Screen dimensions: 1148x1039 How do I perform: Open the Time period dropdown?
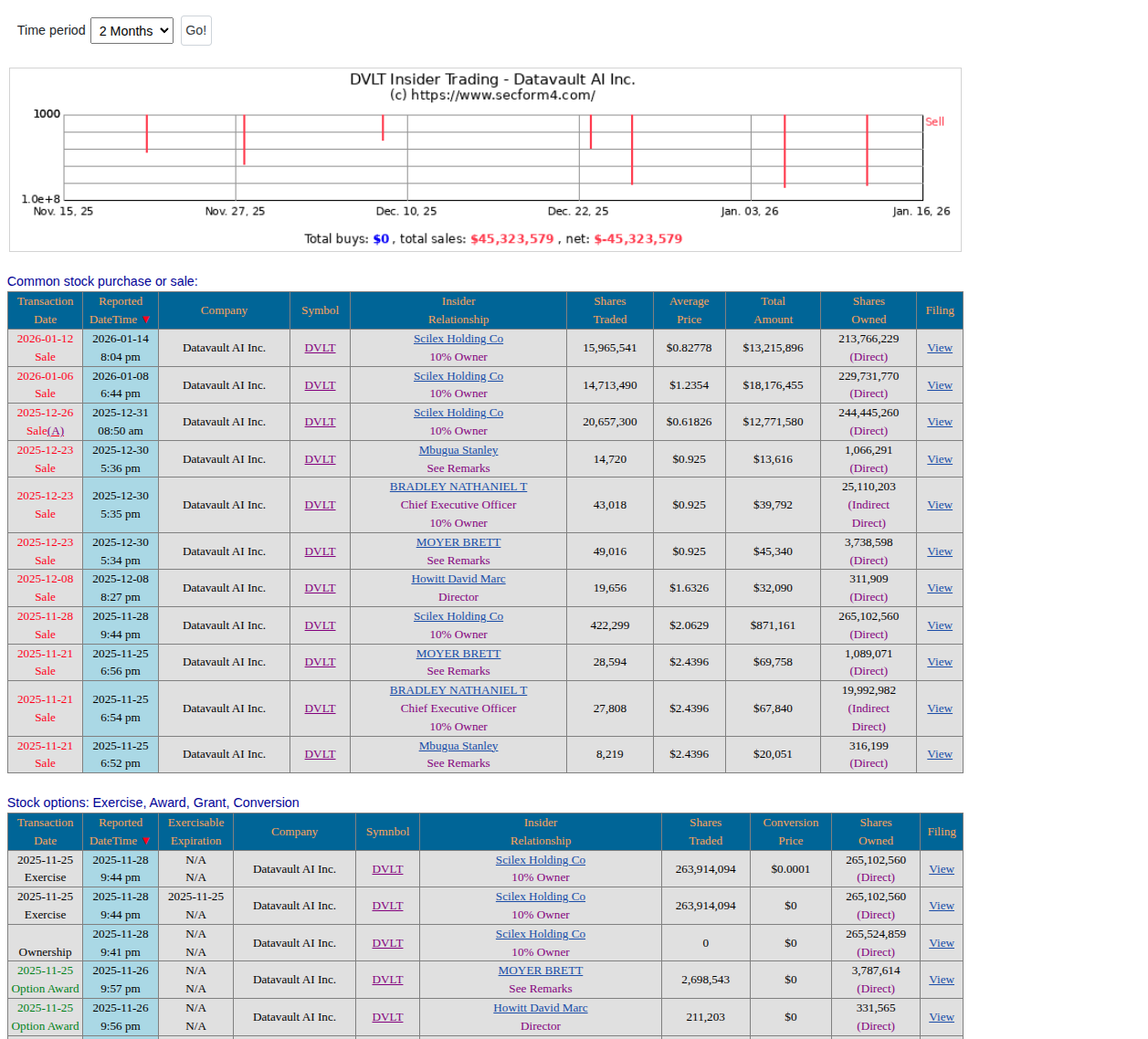pos(132,30)
